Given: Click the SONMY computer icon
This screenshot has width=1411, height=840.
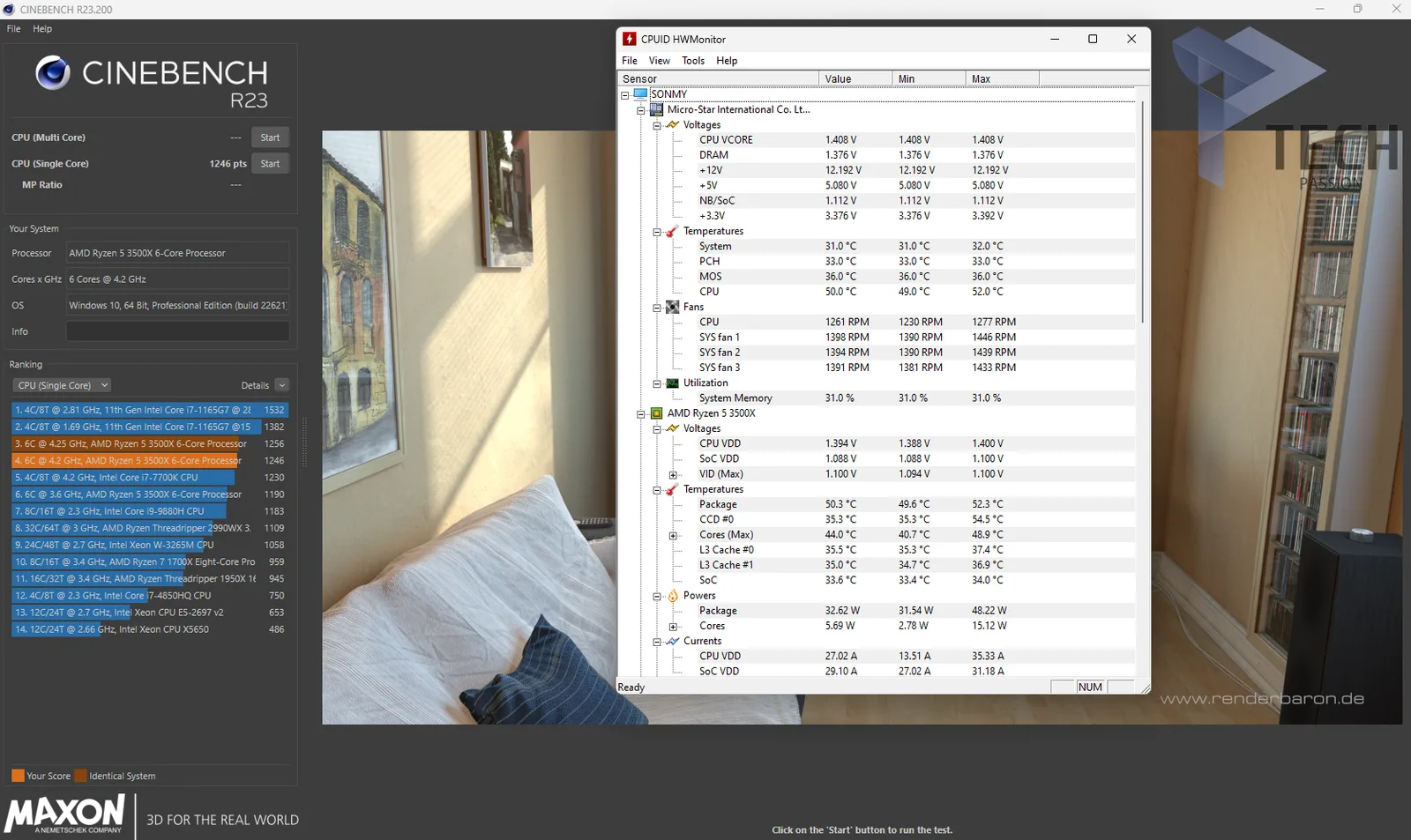Looking at the screenshot, I should tap(640, 94).
